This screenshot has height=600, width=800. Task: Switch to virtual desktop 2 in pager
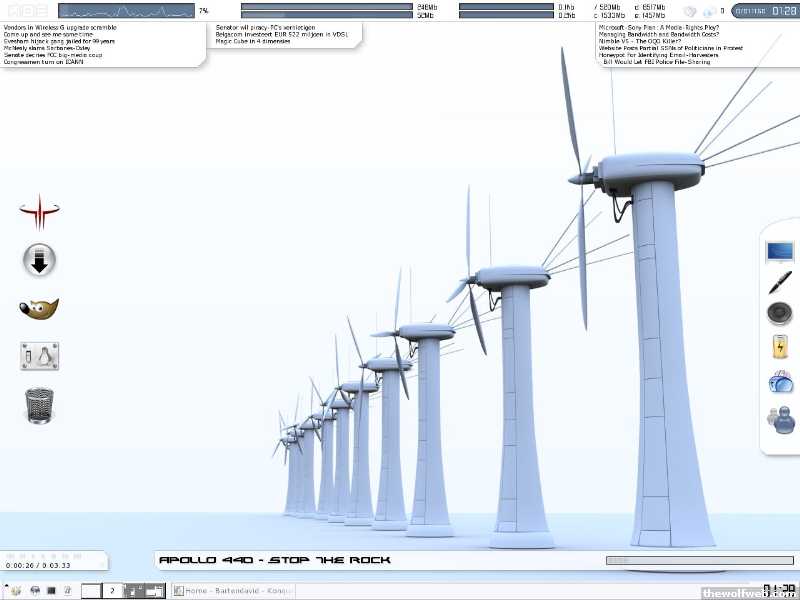point(113,591)
